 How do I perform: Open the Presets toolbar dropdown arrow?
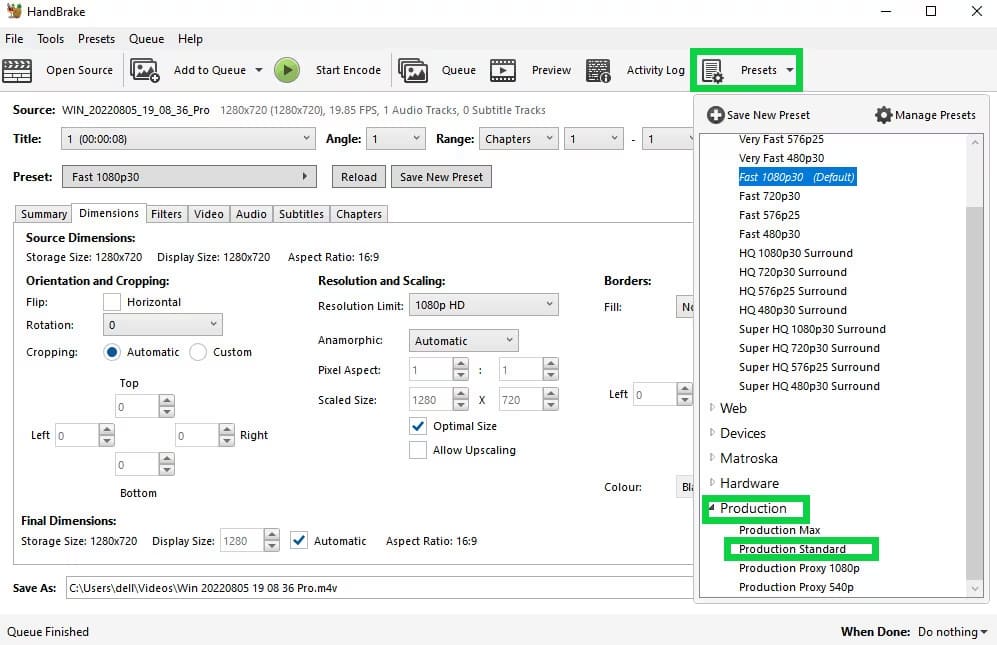pyautogui.click(x=790, y=70)
